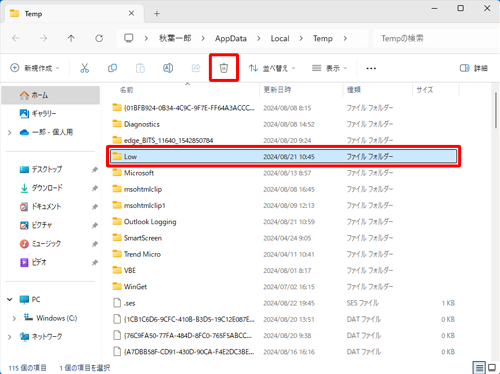The width and height of the screenshot is (500, 374).
Task: Click the Cut scissors icon
Action: tap(85, 68)
